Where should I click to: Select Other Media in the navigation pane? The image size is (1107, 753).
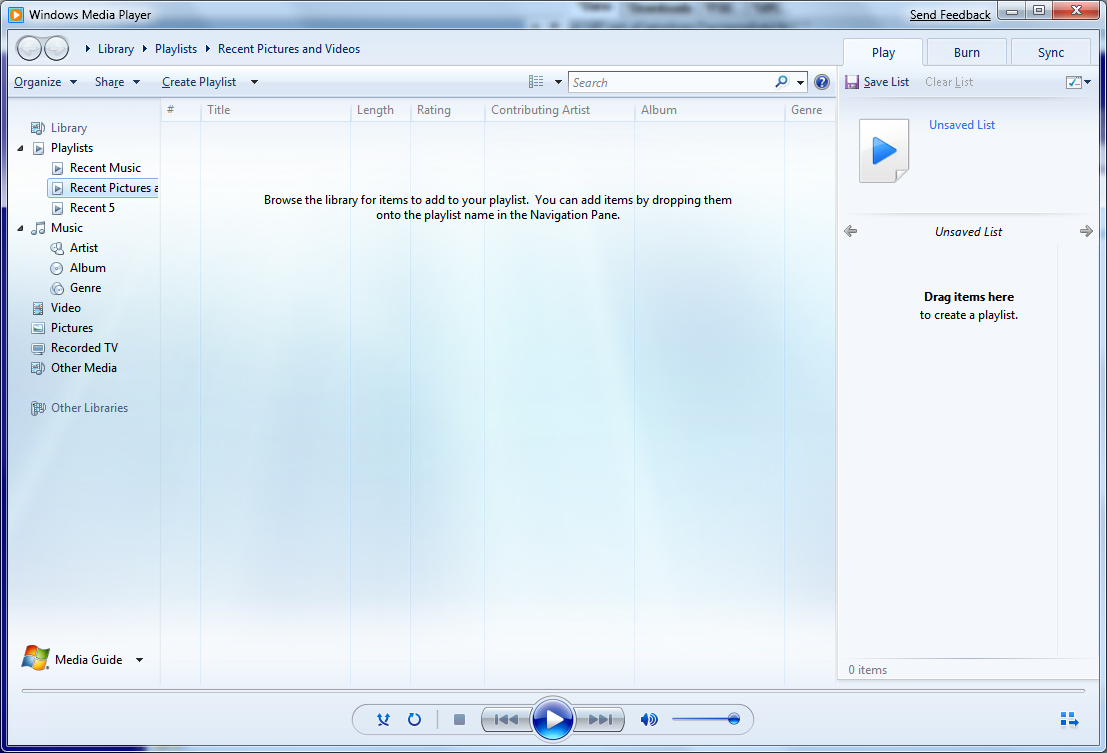click(x=83, y=368)
